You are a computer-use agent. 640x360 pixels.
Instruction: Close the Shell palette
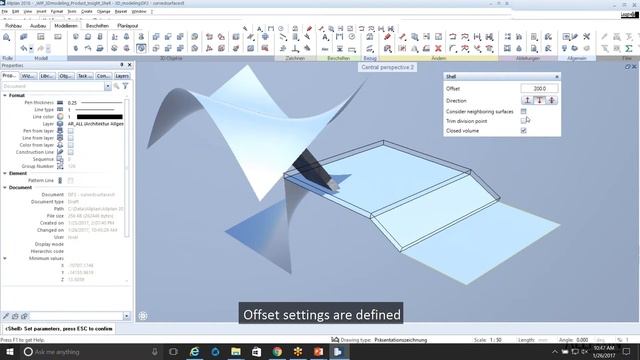(x=557, y=76)
